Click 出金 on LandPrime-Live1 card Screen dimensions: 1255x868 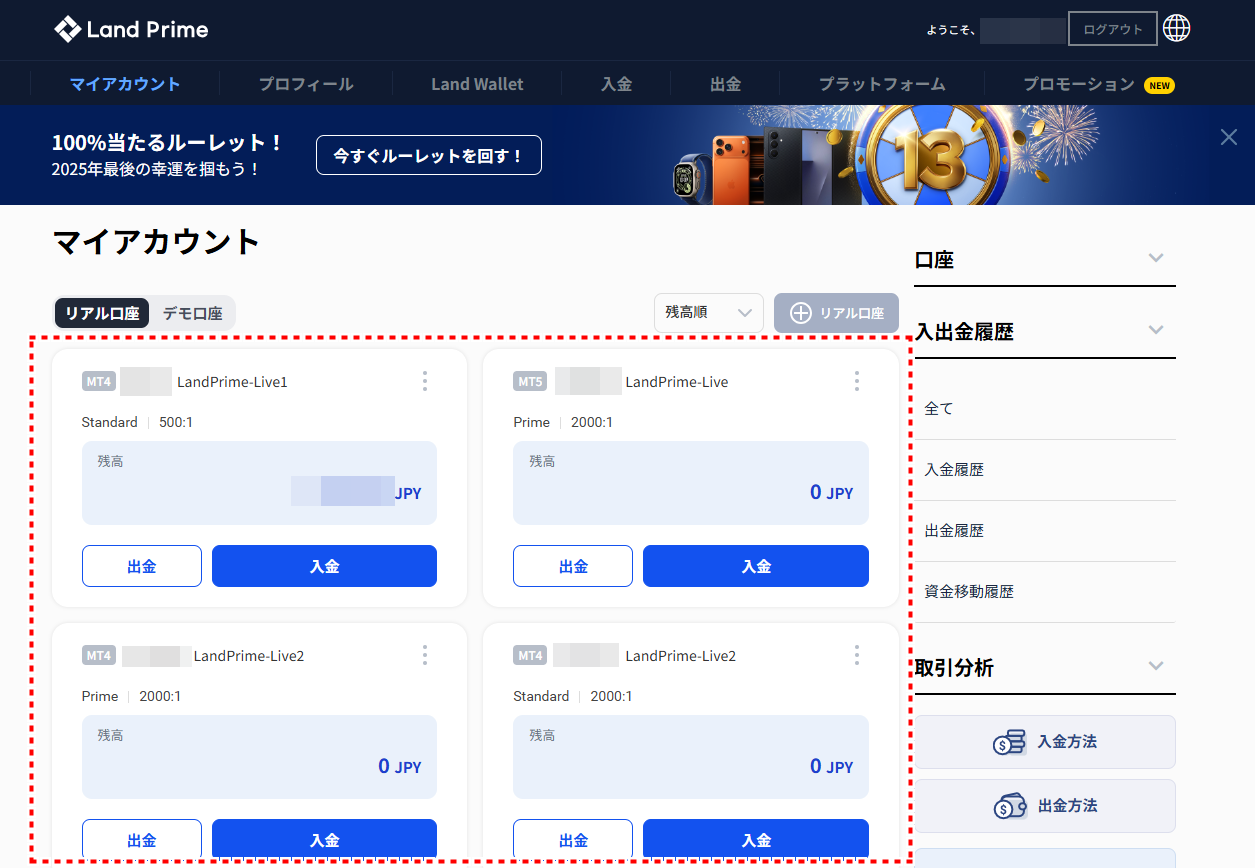[x=142, y=566]
